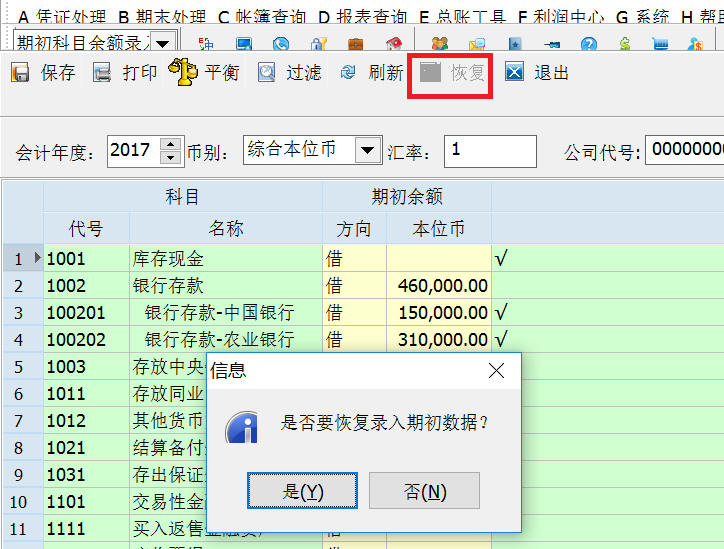The image size is (724, 549).
Task: Select the 库存现金 name cell
Action: point(226,258)
